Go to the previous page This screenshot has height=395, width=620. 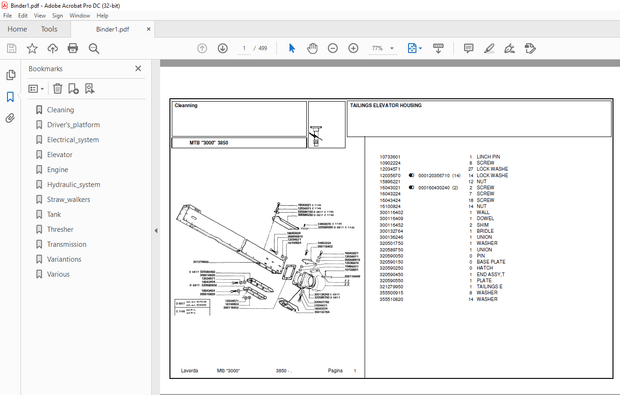(x=202, y=48)
